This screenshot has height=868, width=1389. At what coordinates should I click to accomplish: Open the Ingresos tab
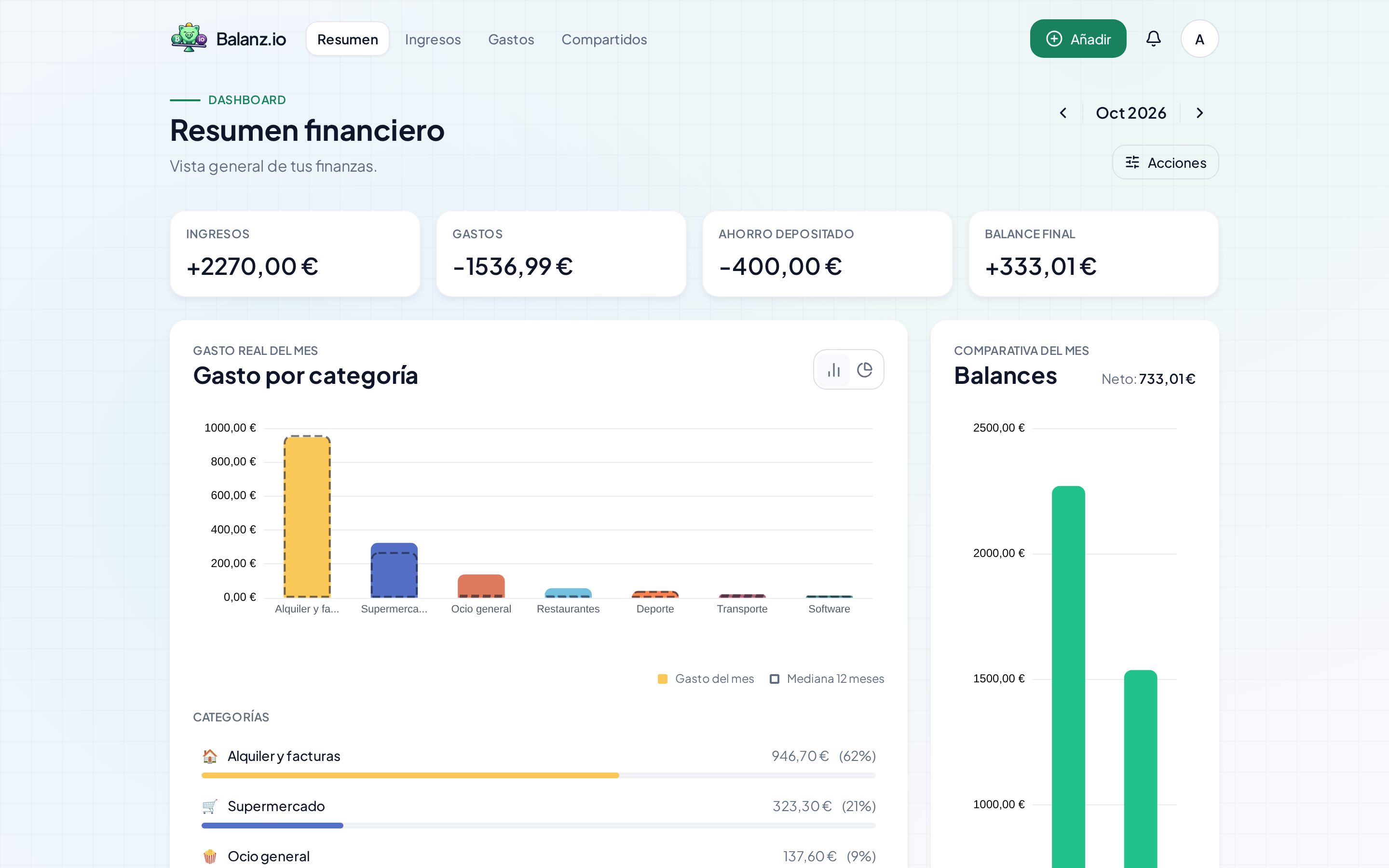[x=433, y=39]
